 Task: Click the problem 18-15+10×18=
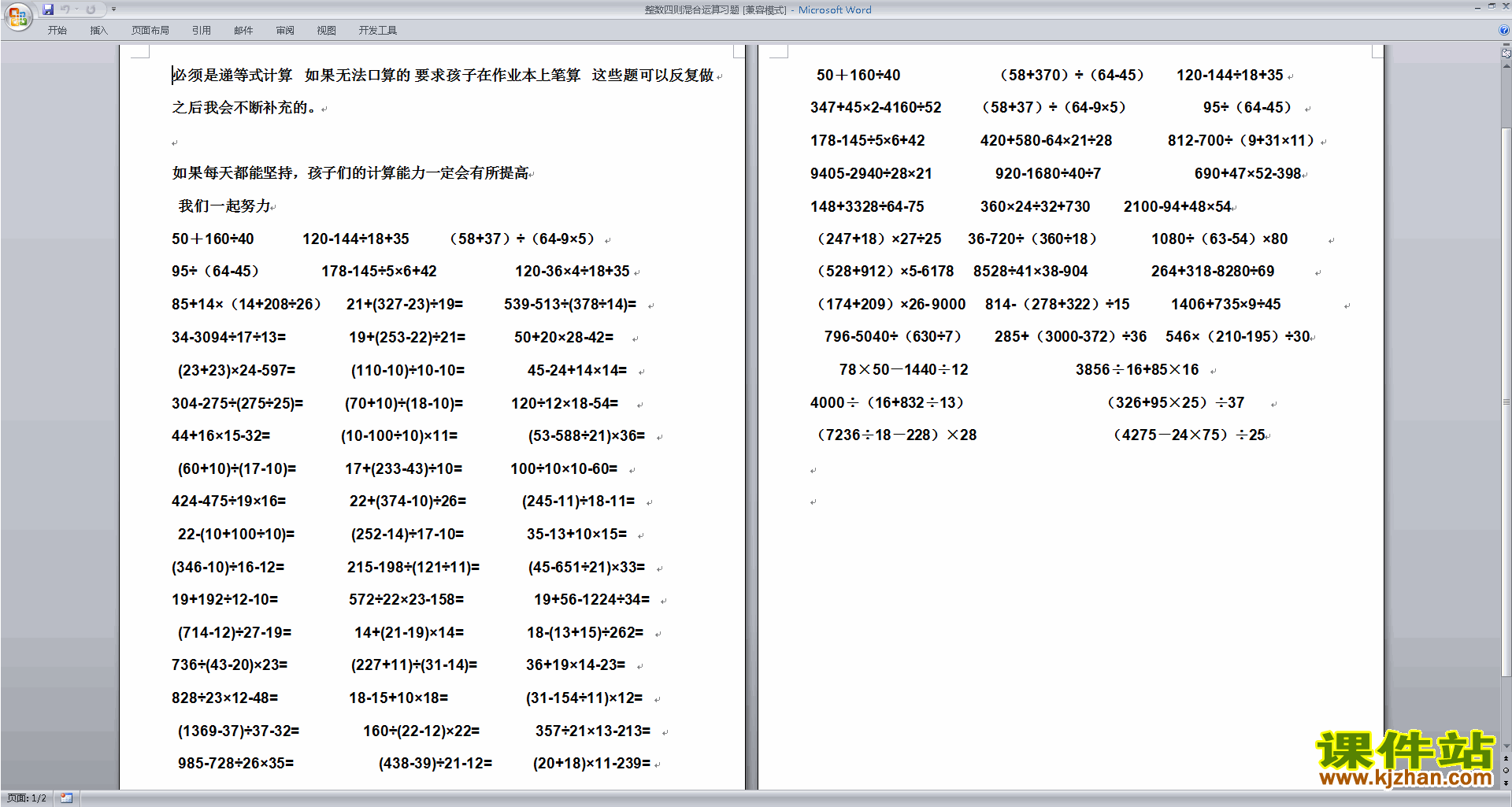(398, 698)
